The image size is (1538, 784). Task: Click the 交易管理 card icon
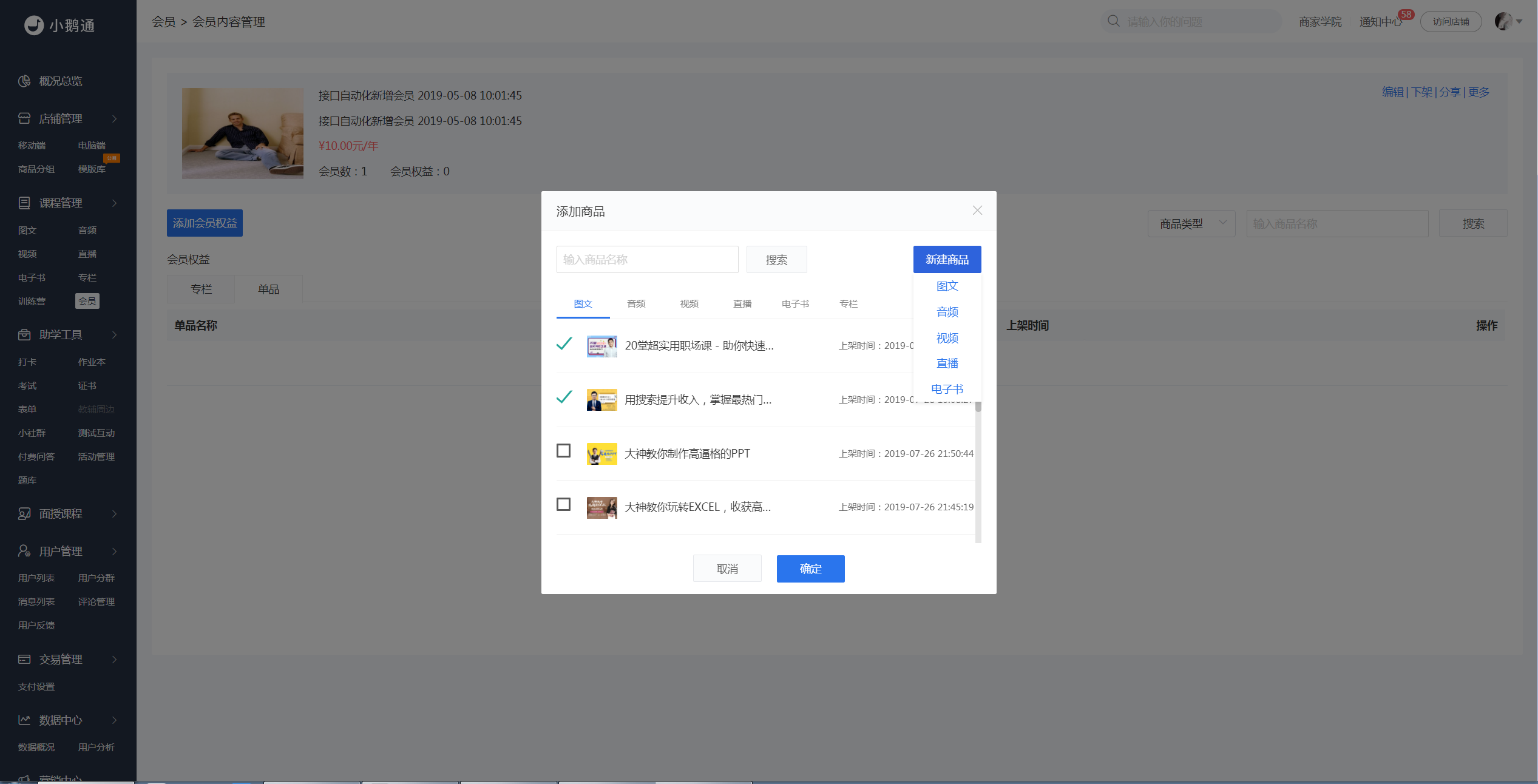24,660
